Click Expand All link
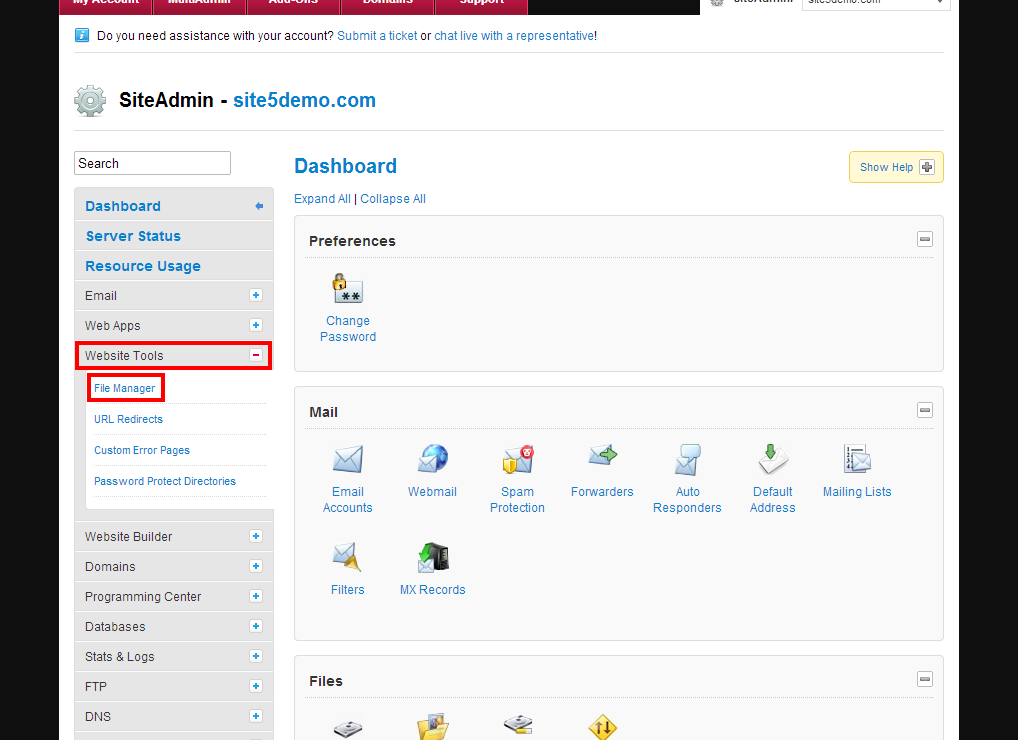1018x740 pixels. pyautogui.click(x=322, y=199)
